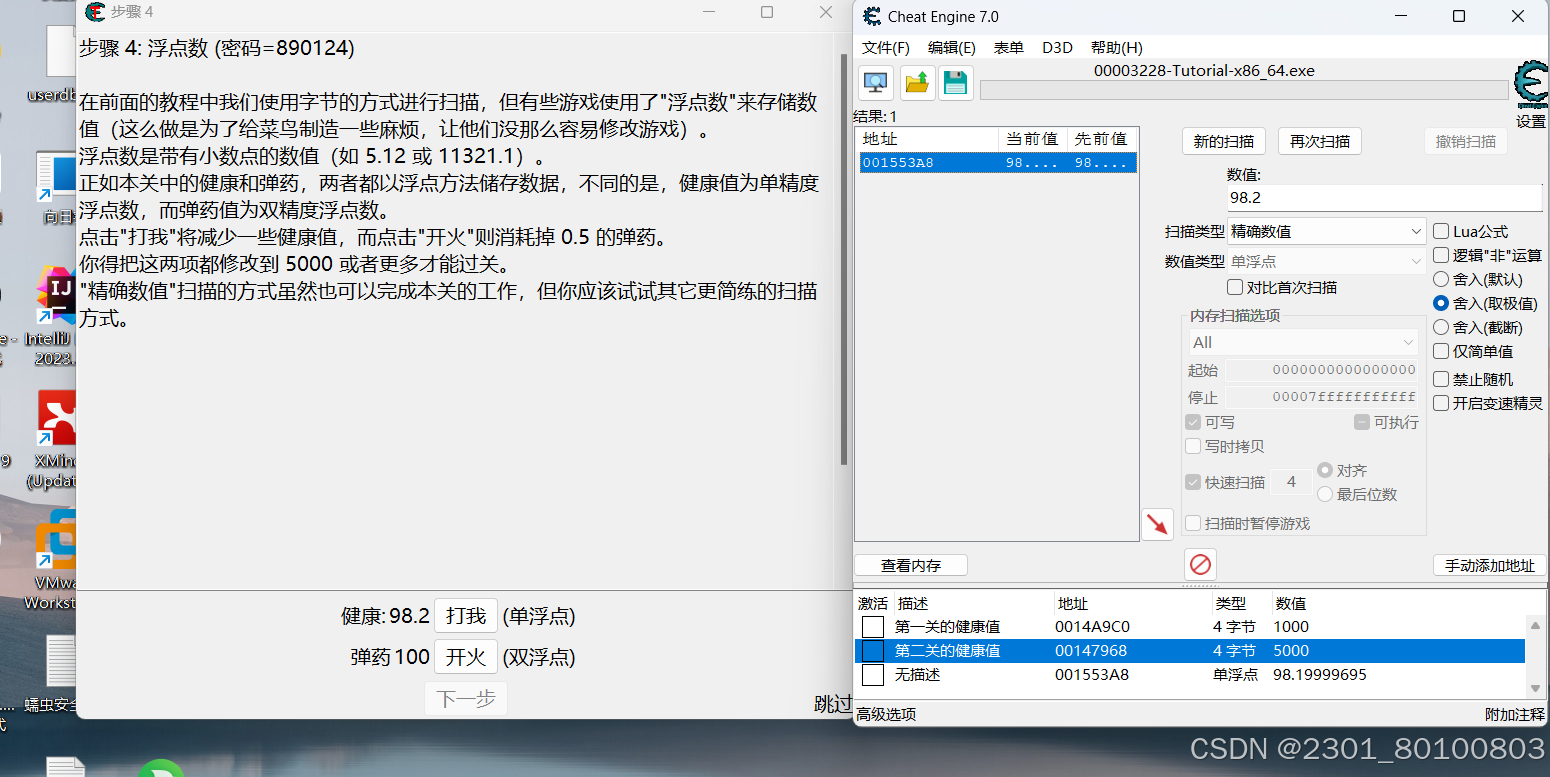
Task: Click 附加注释 at bottom right
Action: pyautogui.click(x=1514, y=714)
